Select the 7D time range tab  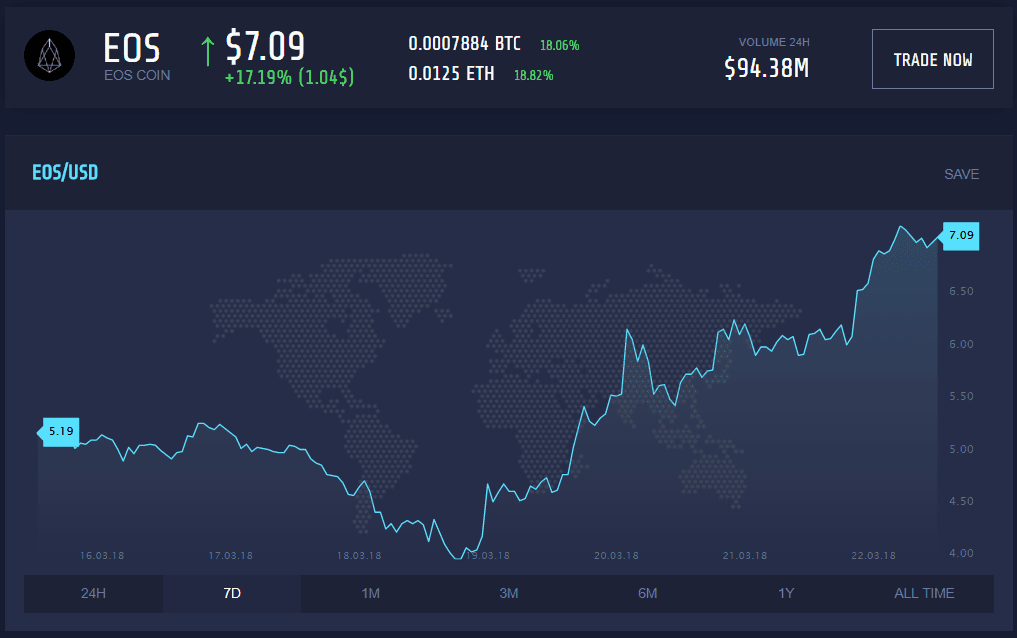point(232,593)
